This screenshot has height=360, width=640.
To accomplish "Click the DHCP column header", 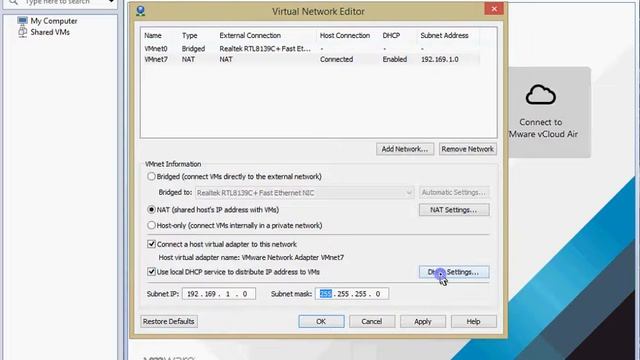I will tap(391, 36).
